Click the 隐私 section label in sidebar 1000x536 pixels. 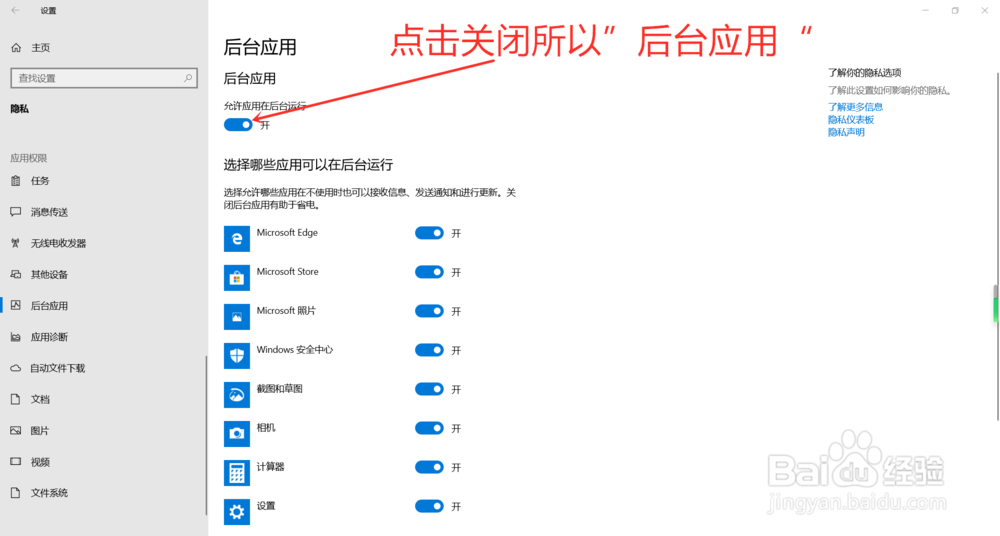pyautogui.click(x=20, y=109)
